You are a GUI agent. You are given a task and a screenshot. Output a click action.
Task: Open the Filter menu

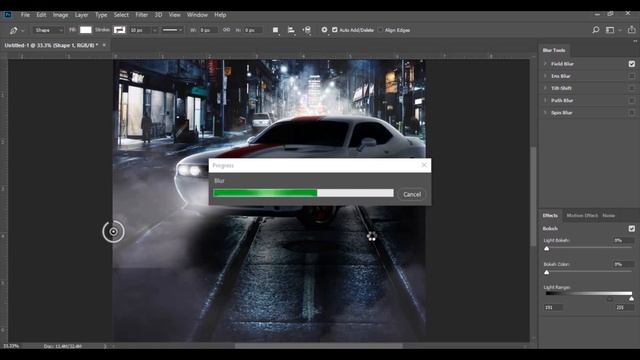click(x=142, y=15)
